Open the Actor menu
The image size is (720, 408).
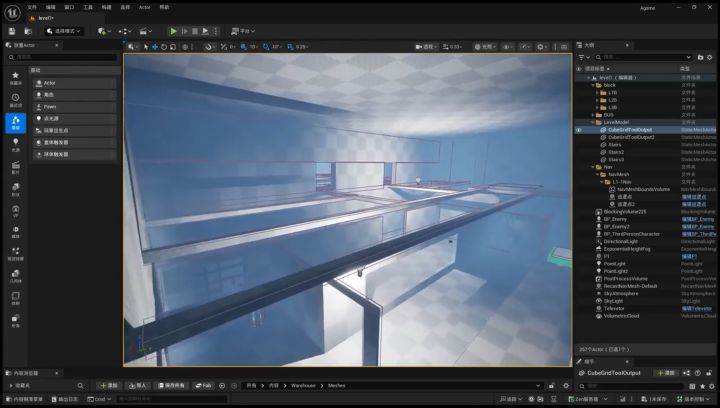coord(145,7)
